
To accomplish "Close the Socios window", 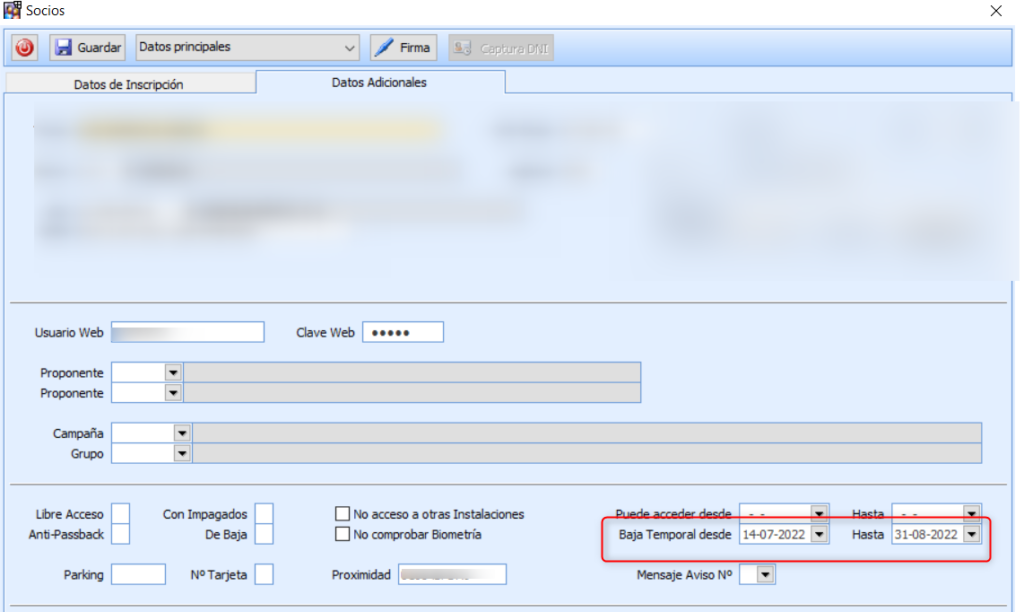I will click(995, 11).
